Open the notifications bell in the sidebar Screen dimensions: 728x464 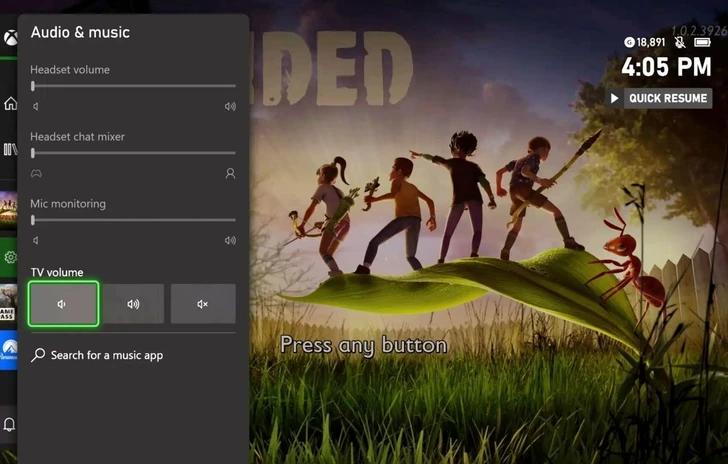[x=10, y=424]
